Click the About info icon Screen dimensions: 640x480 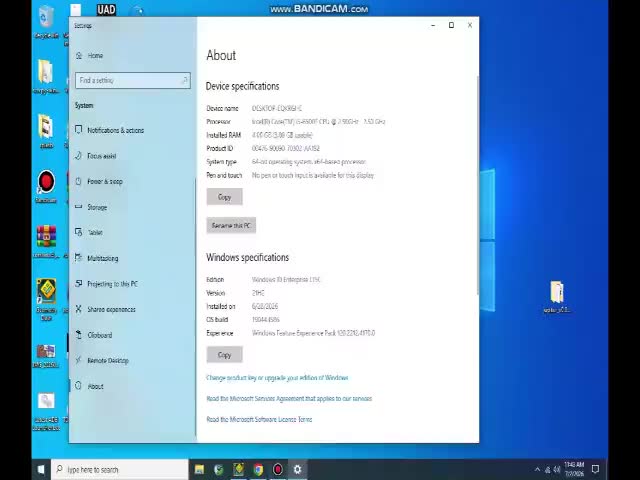pos(79,386)
